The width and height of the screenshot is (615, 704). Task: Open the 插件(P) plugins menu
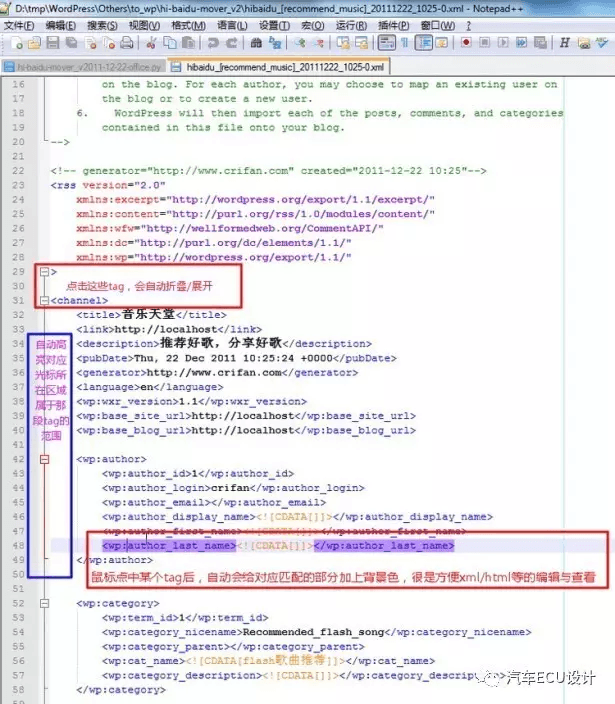394,26
